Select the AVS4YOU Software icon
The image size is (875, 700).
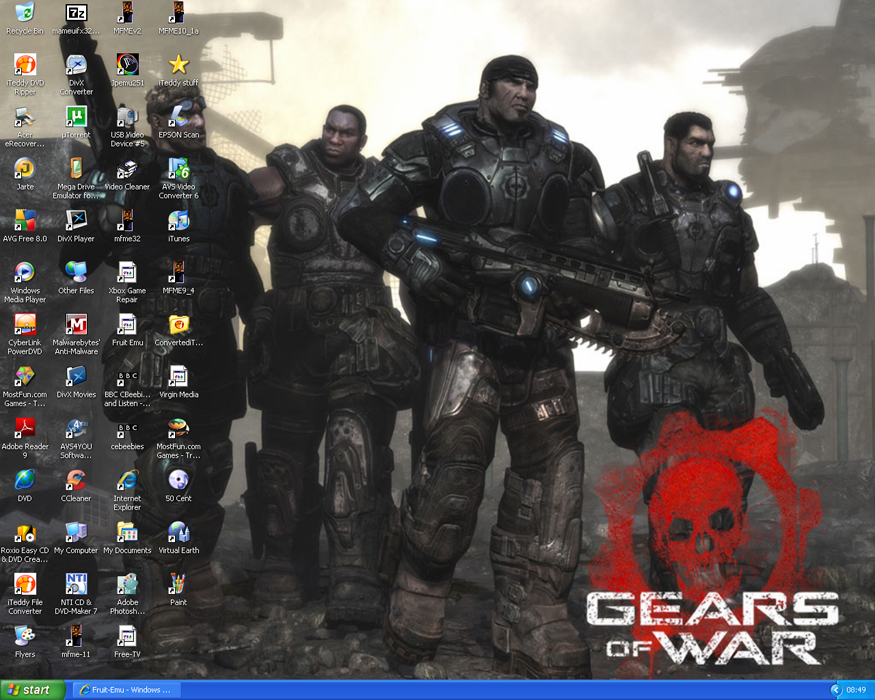tap(76, 428)
